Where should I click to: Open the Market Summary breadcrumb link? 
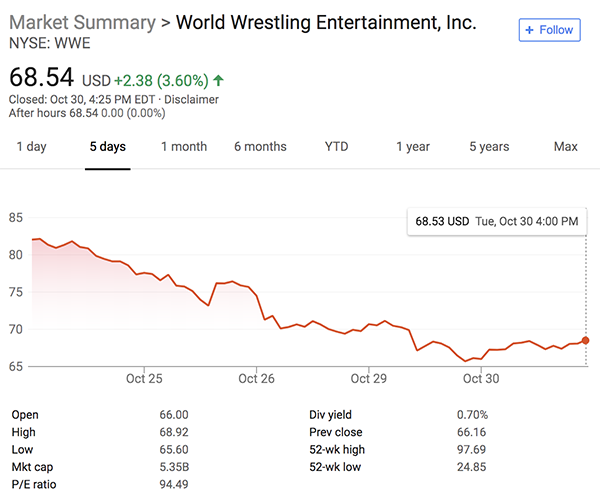point(82,22)
